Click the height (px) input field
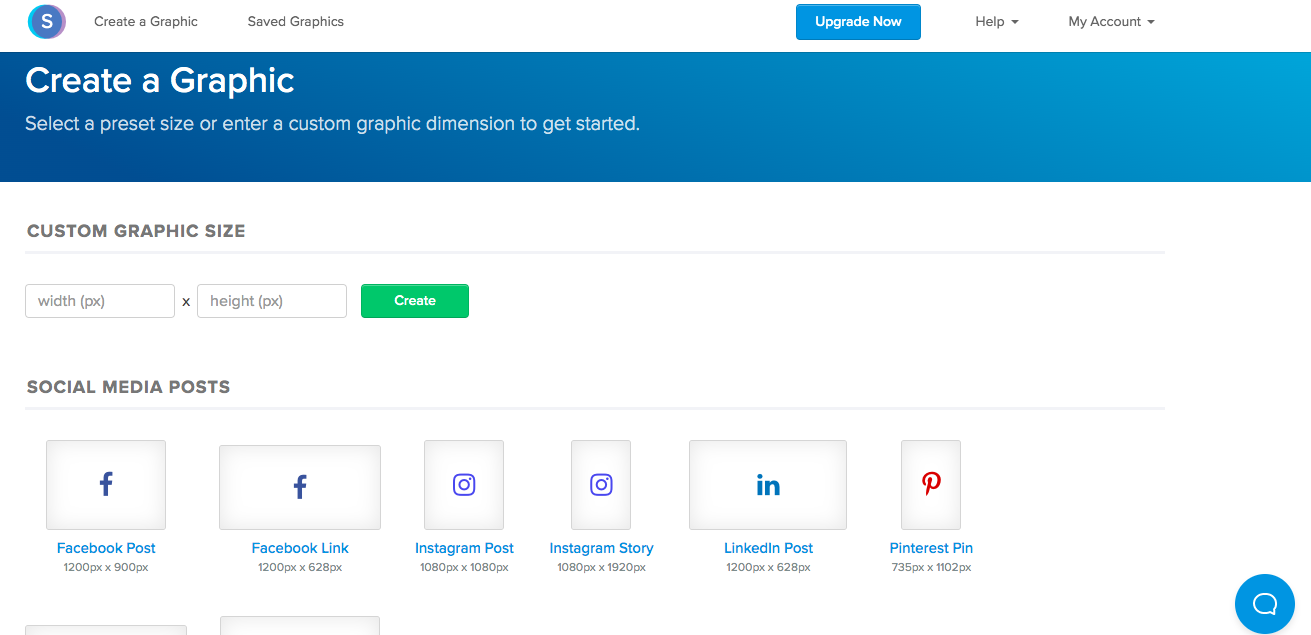 271,301
